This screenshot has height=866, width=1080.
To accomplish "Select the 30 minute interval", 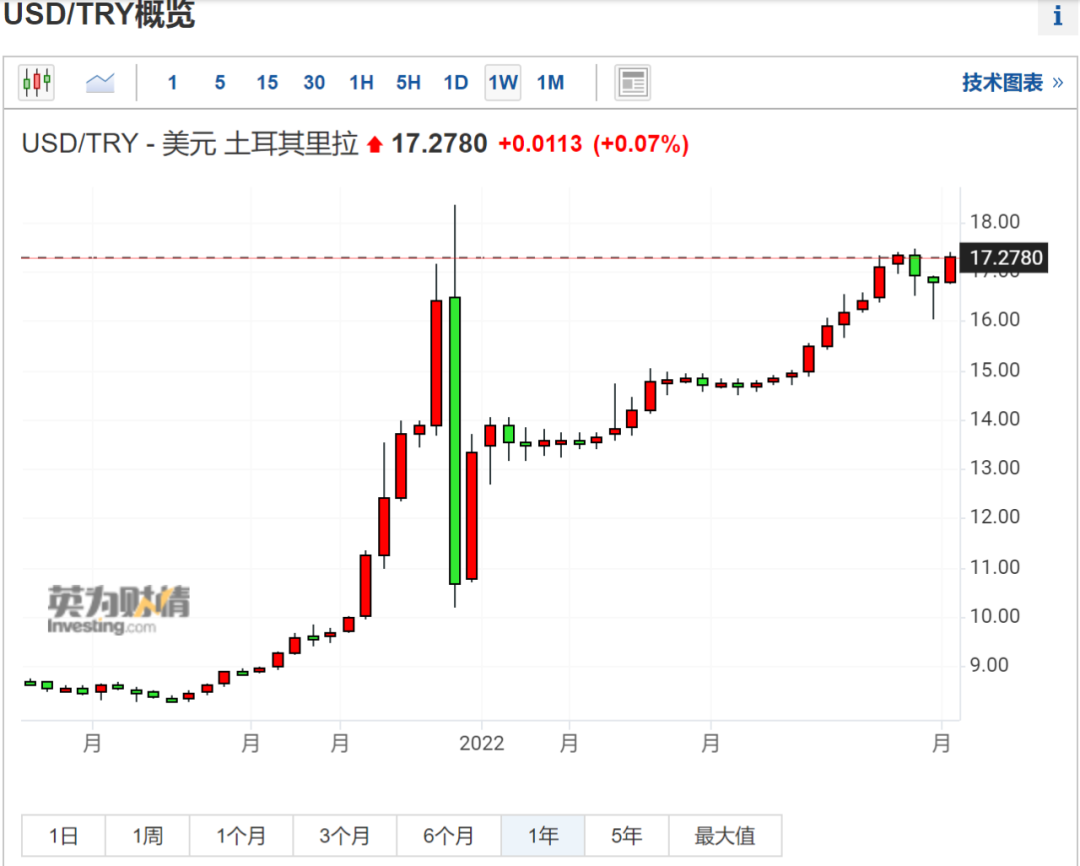I will tap(314, 83).
